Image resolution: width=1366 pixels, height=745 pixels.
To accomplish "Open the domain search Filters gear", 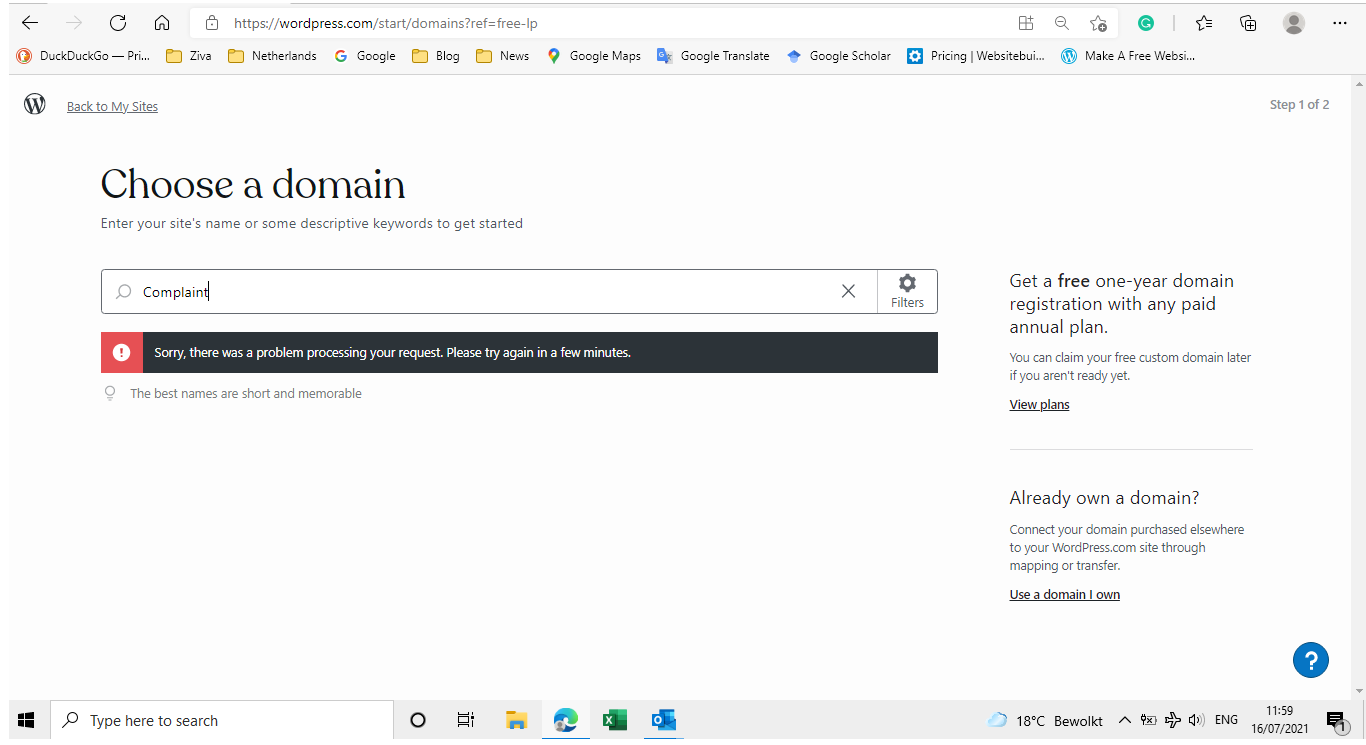I will (907, 291).
